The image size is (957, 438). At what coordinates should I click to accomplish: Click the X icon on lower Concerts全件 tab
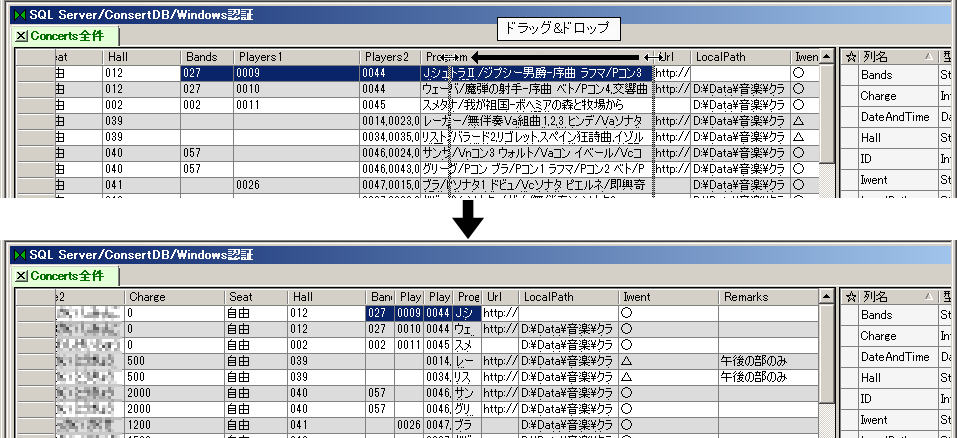click(x=21, y=275)
